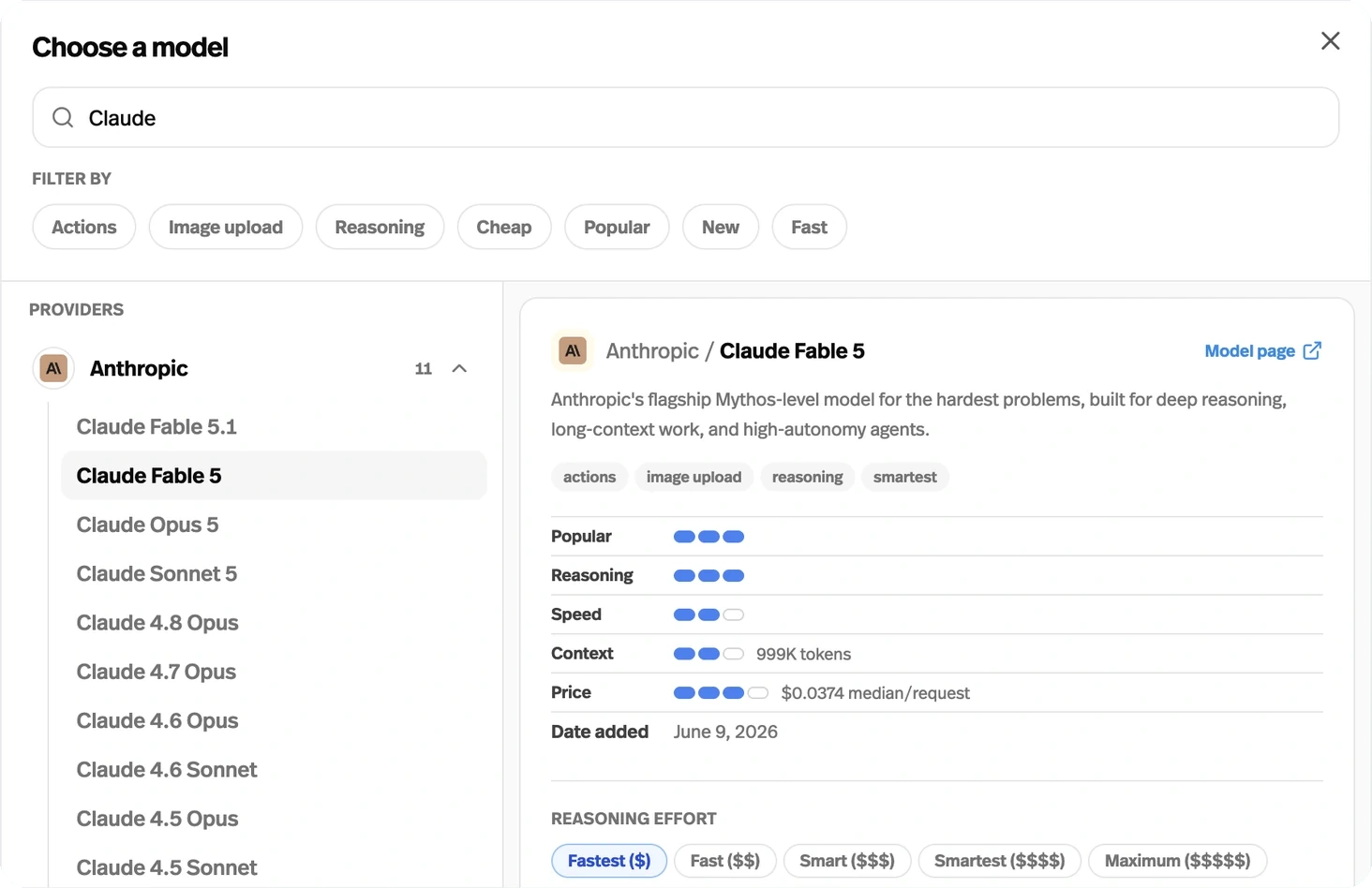Select Claude 4.5 Sonnet model
The width and height of the screenshot is (1372, 888).
pyautogui.click(x=274, y=867)
